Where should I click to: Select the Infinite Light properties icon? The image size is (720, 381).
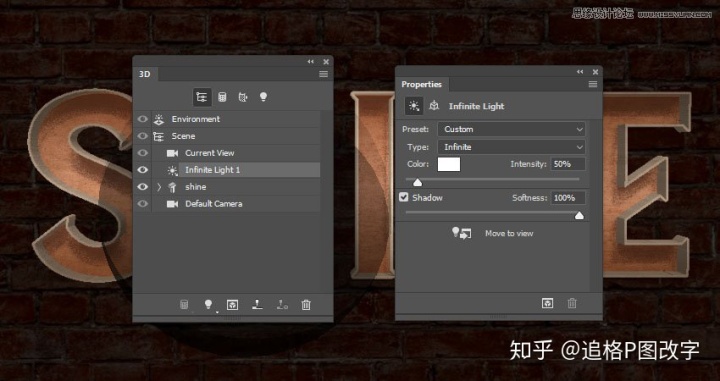point(414,106)
